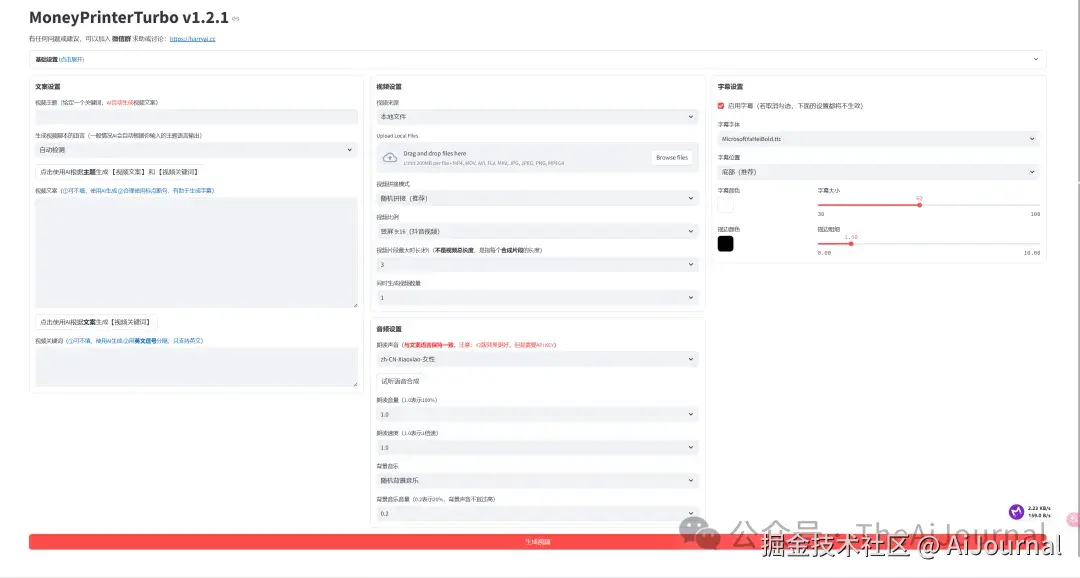The image size is (1080, 578).
Task: Click the chevron on the basic settings bar
Action: coord(1035,59)
